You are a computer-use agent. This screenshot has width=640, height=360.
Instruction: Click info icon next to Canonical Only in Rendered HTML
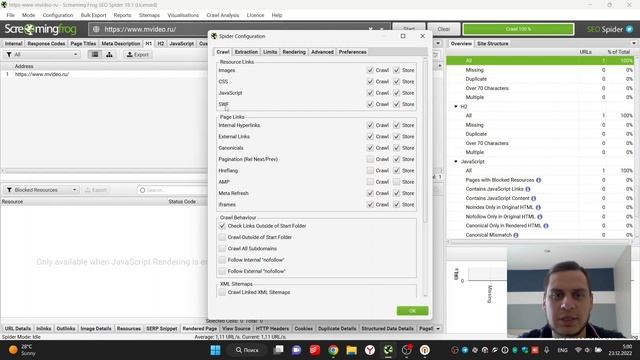pos(546,226)
